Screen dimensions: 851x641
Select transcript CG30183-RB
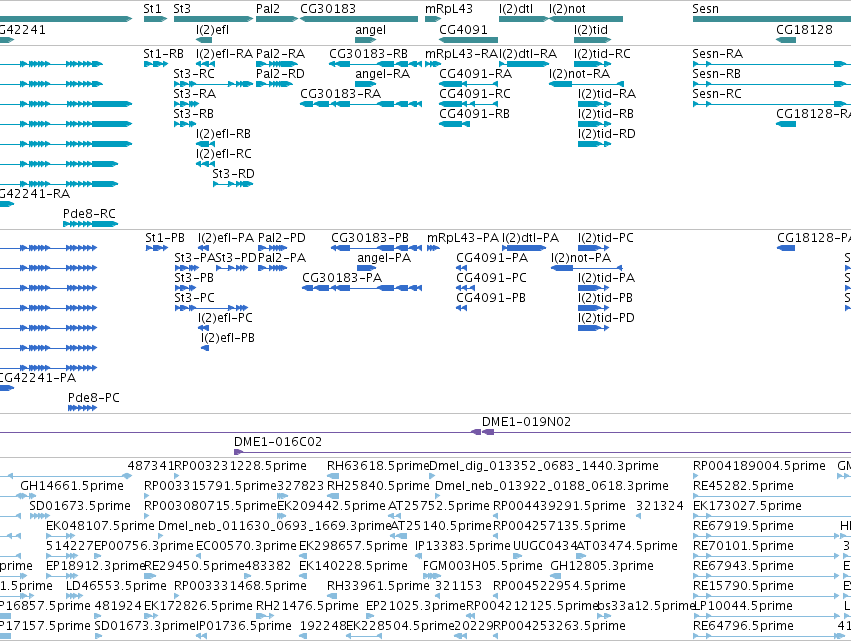[376, 64]
